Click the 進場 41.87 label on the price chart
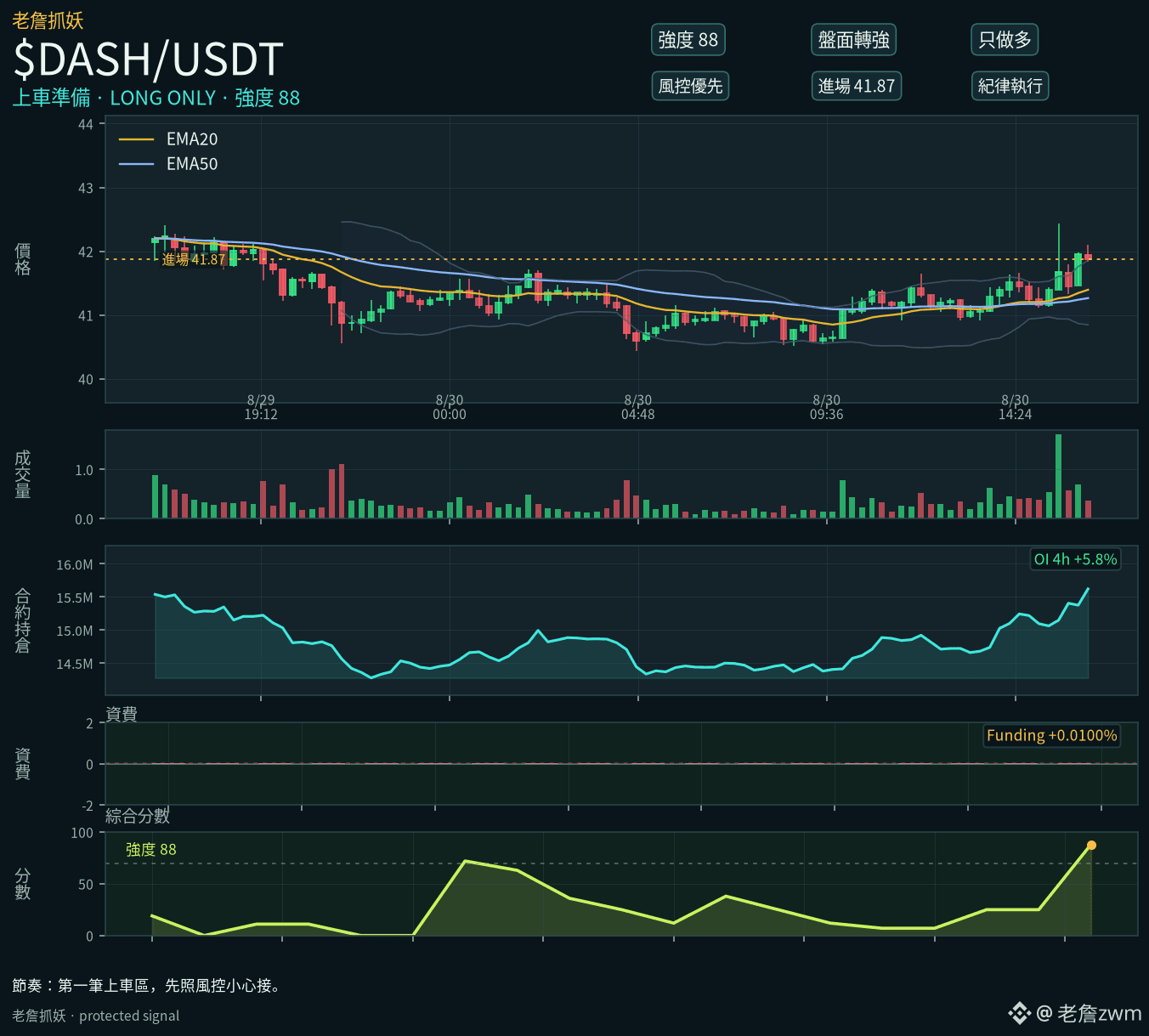This screenshot has height=1036, width=1149. coord(194,259)
